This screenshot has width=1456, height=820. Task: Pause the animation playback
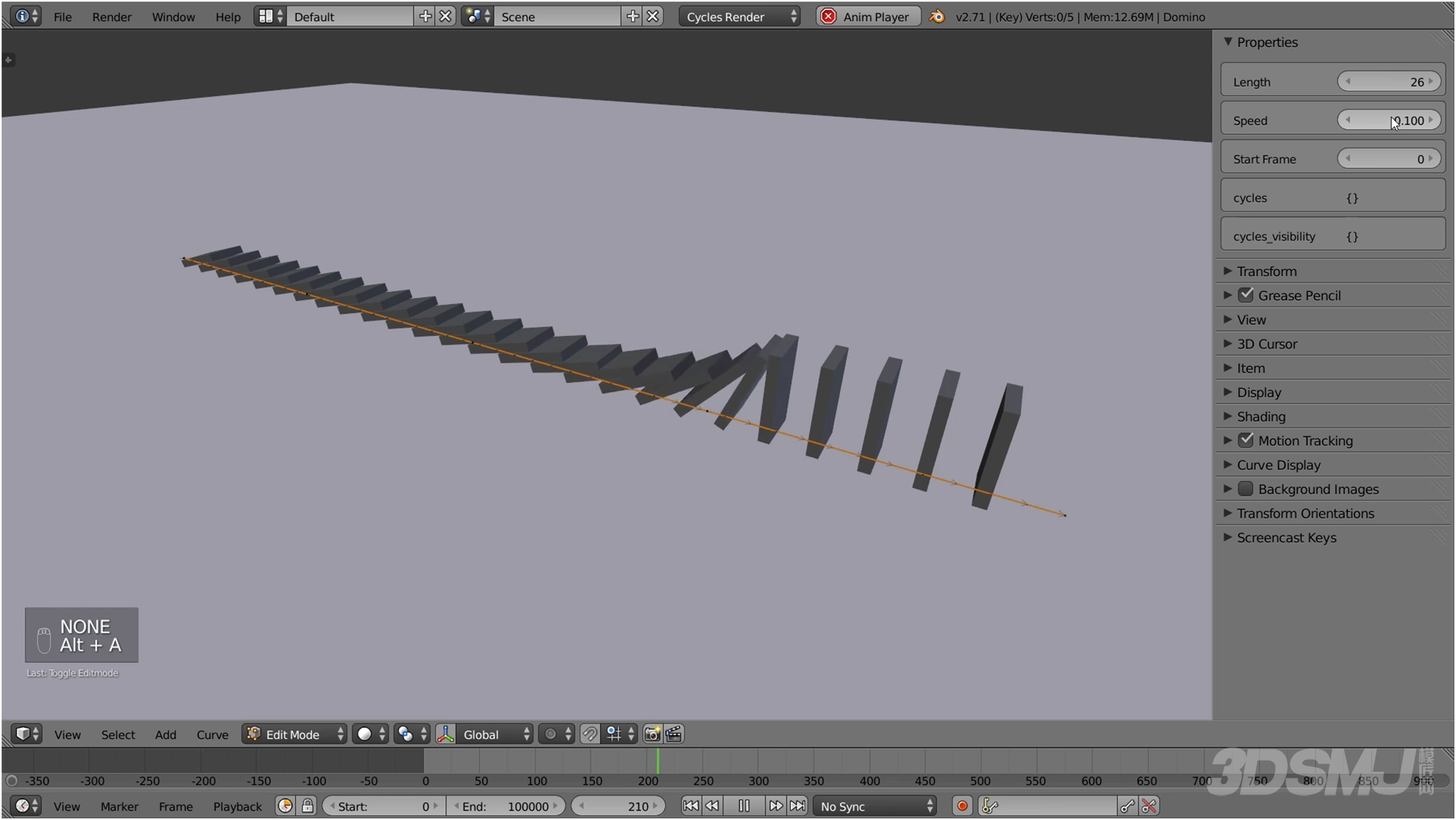(744, 806)
